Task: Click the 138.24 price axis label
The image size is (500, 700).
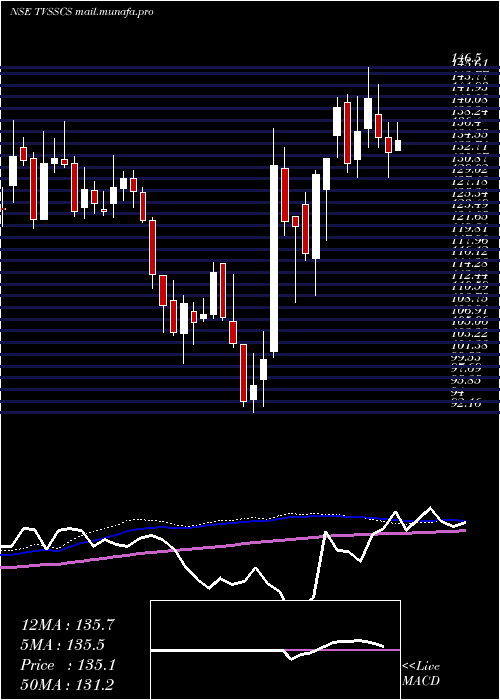Action: (x=470, y=112)
